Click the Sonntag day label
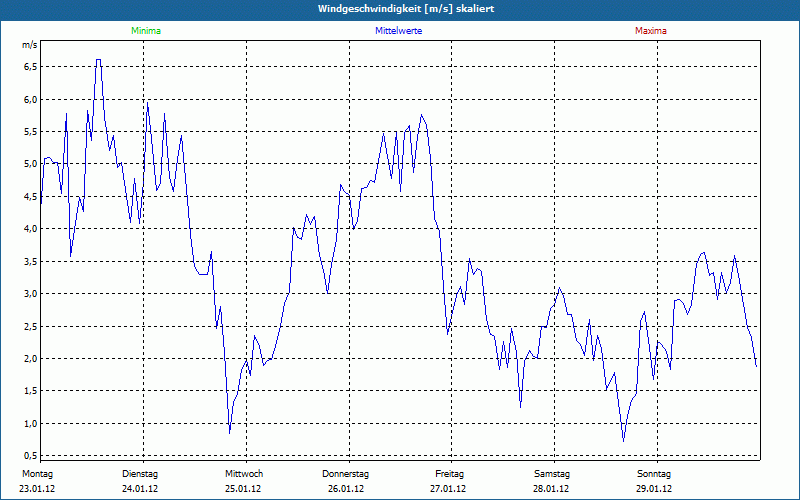The width and height of the screenshot is (800, 500). click(x=654, y=474)
